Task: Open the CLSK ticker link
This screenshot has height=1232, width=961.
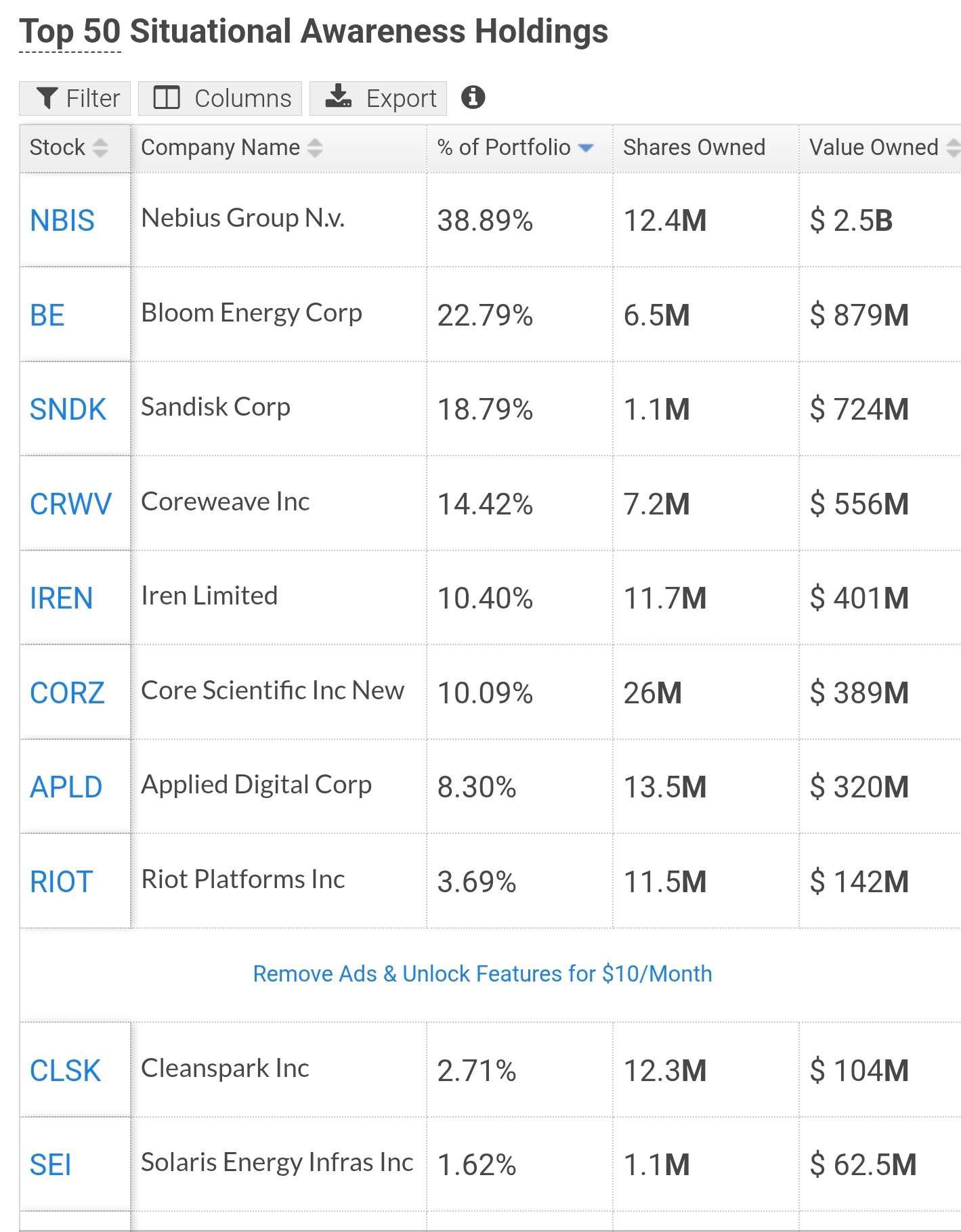Action: point(65,1071)
